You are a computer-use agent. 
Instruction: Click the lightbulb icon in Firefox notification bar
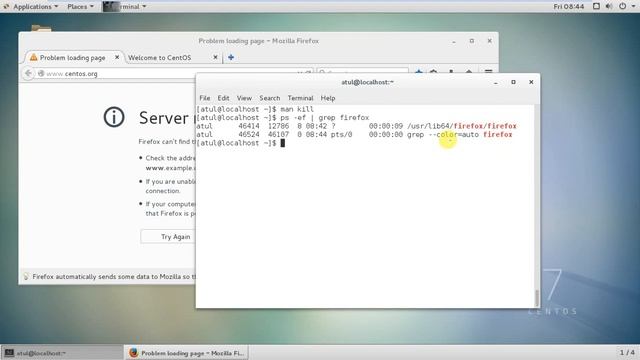tap(26, 276)
